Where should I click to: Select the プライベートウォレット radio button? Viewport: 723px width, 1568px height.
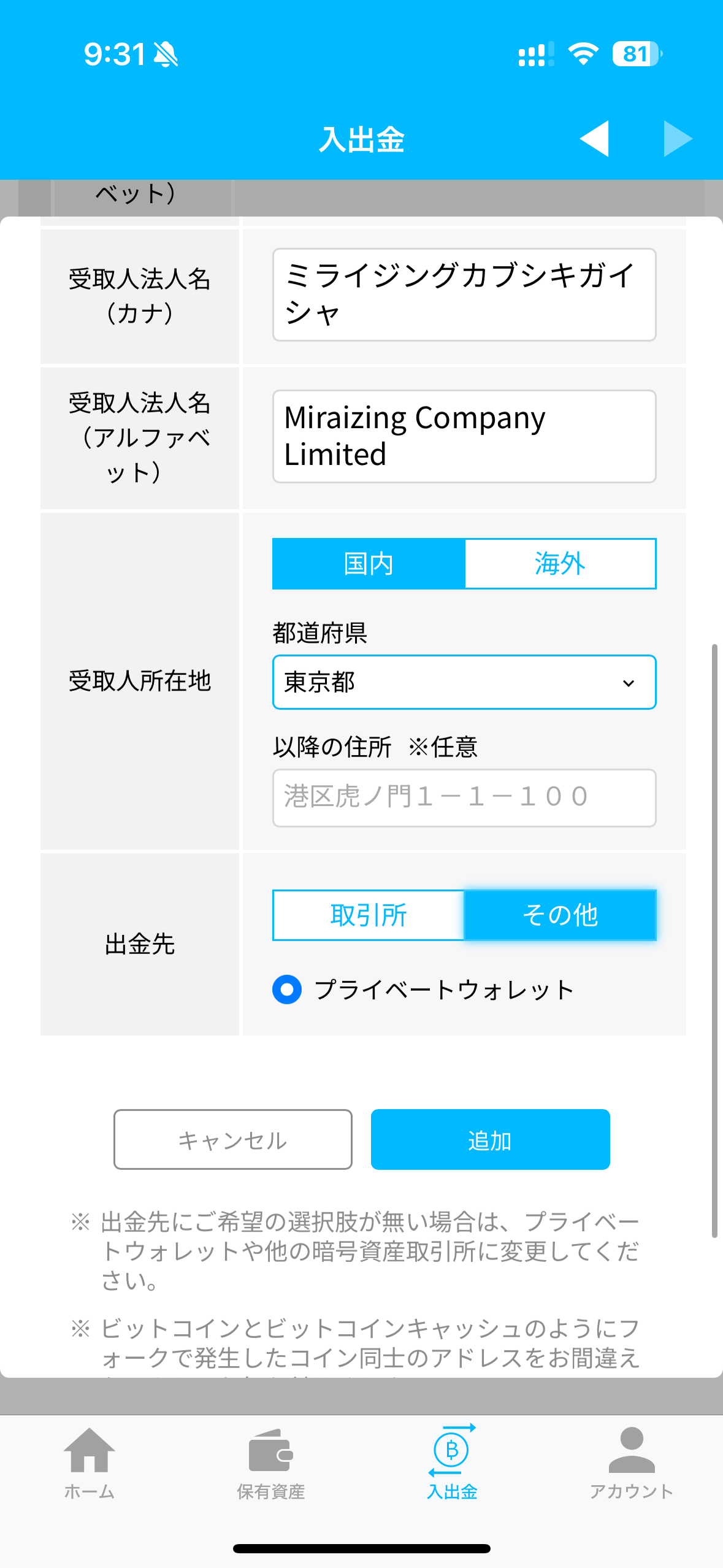pos(287,990)
